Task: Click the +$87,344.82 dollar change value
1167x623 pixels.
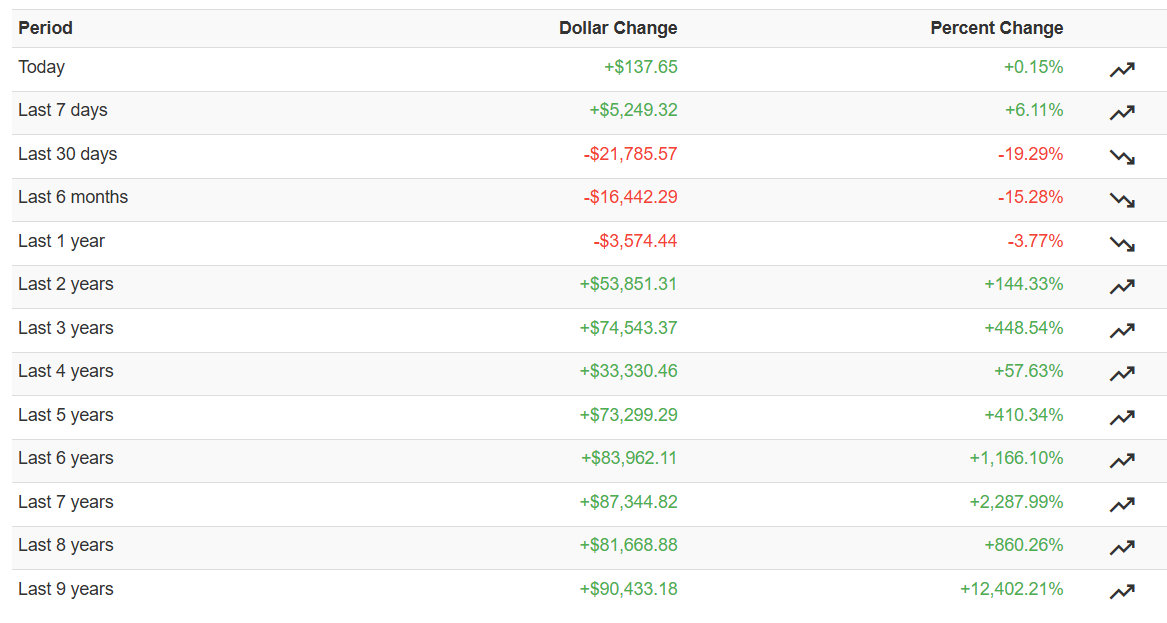Action: (x=628, y=502)
